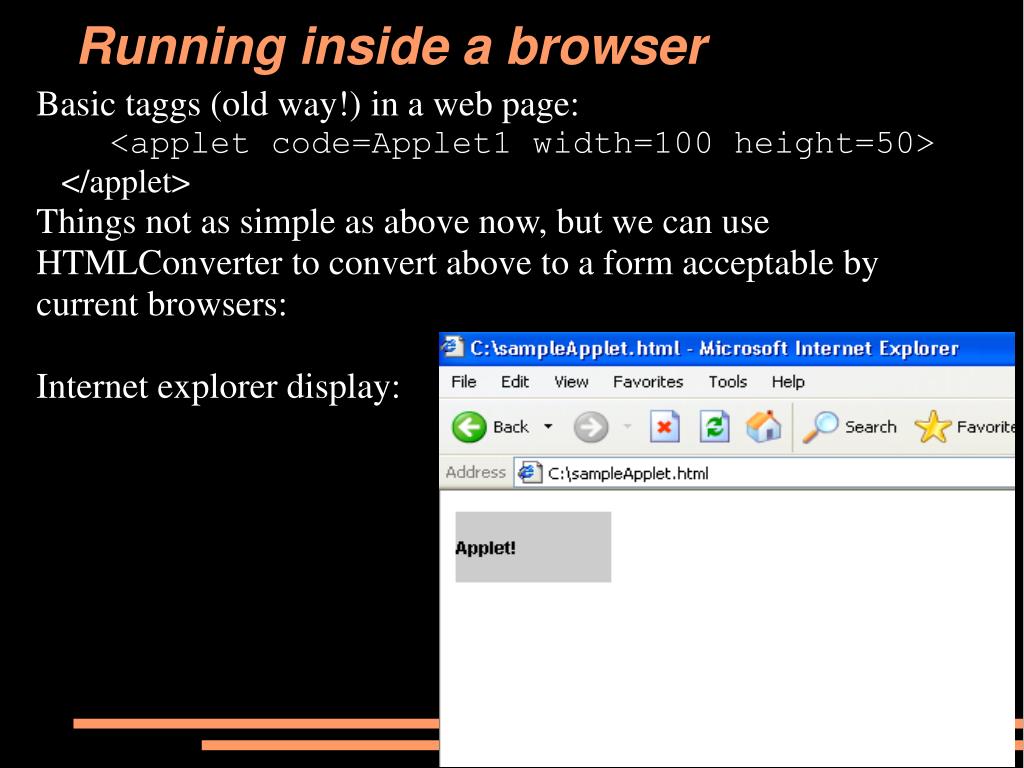Open the Tools menu
The image size is (1024, 768).
point(728,381)
